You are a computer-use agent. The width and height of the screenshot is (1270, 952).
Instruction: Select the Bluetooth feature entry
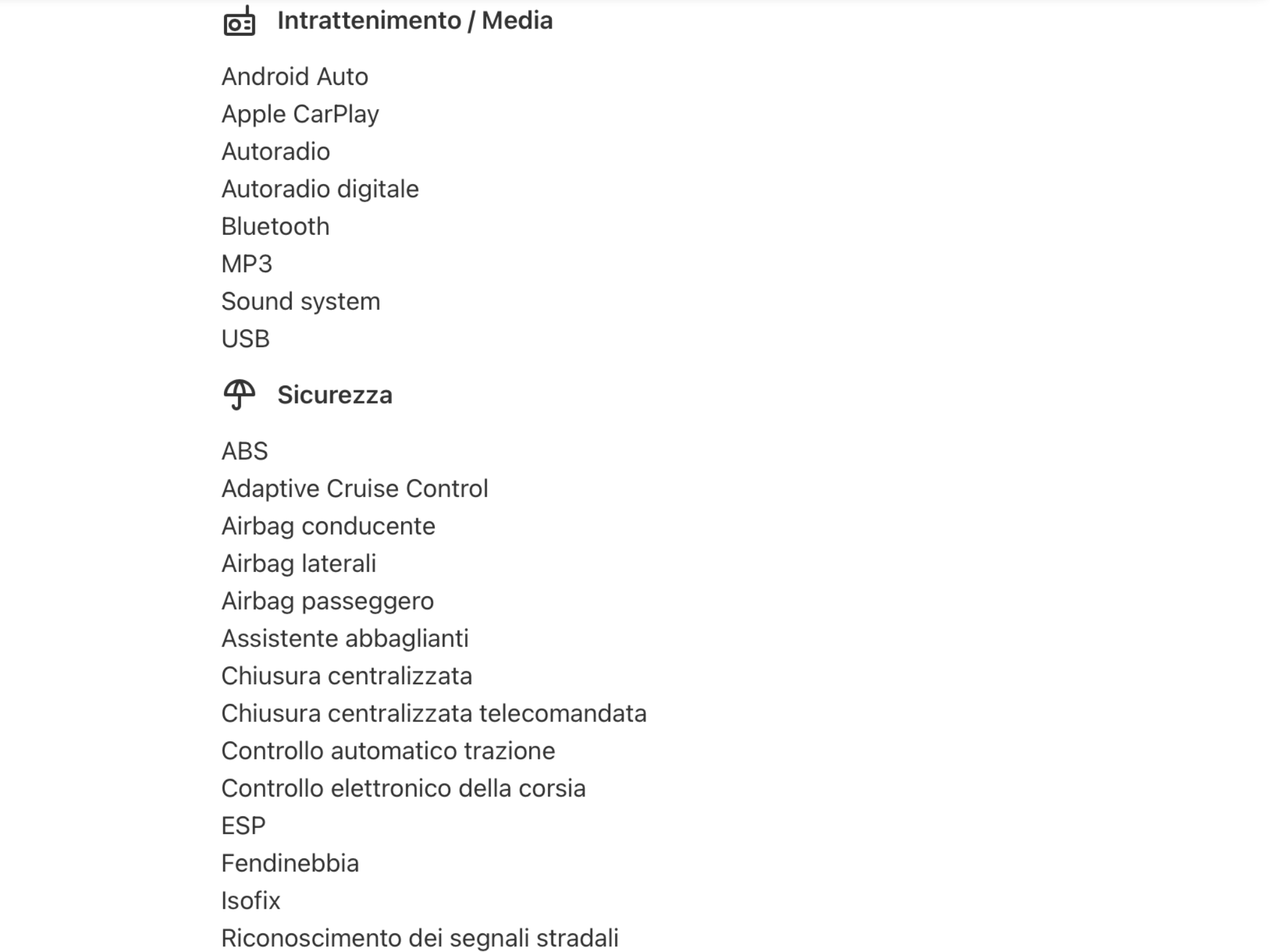tap(275, 227)
